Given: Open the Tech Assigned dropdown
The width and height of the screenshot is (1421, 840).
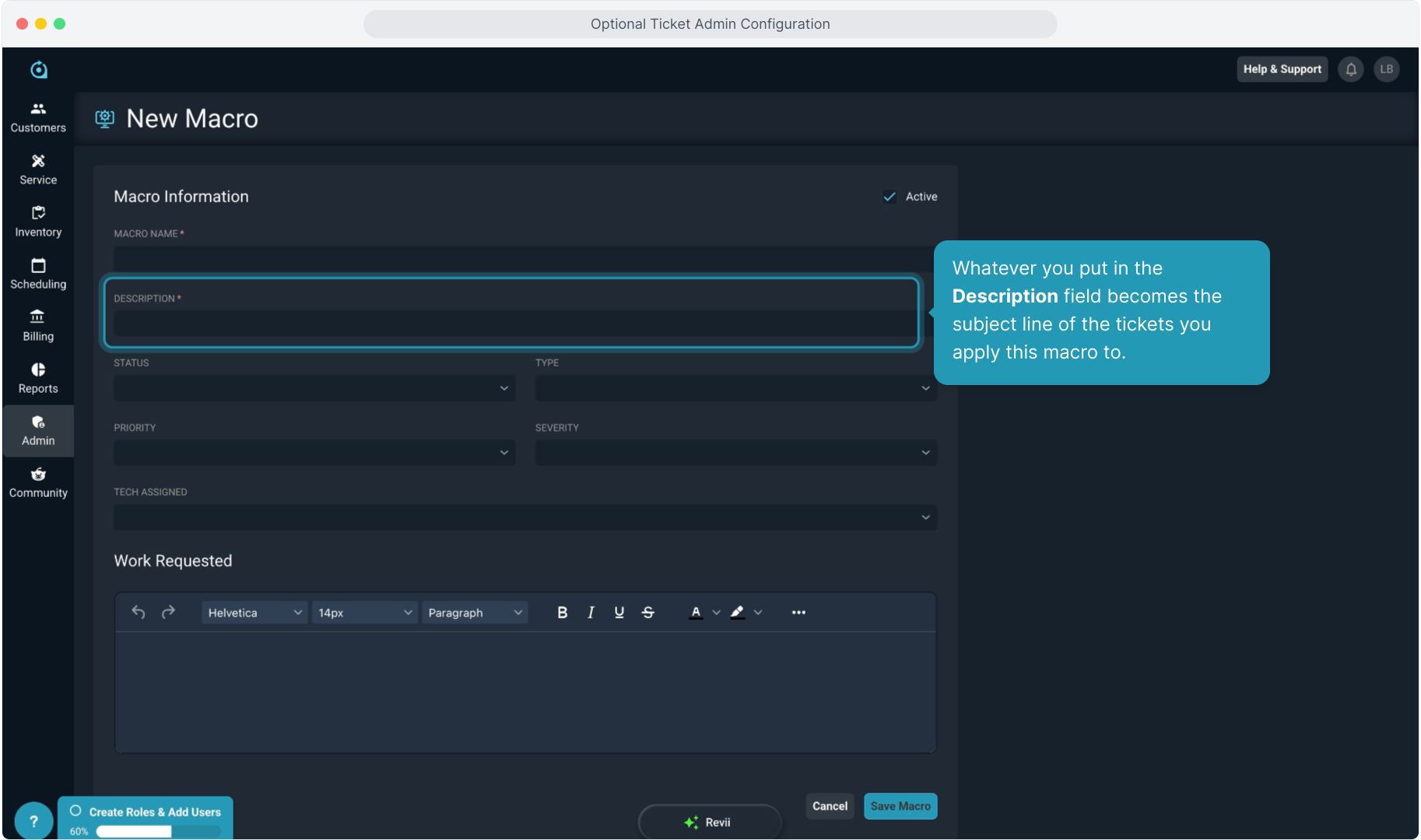Looking at the screenshot, I should click(x=525, y=517).
